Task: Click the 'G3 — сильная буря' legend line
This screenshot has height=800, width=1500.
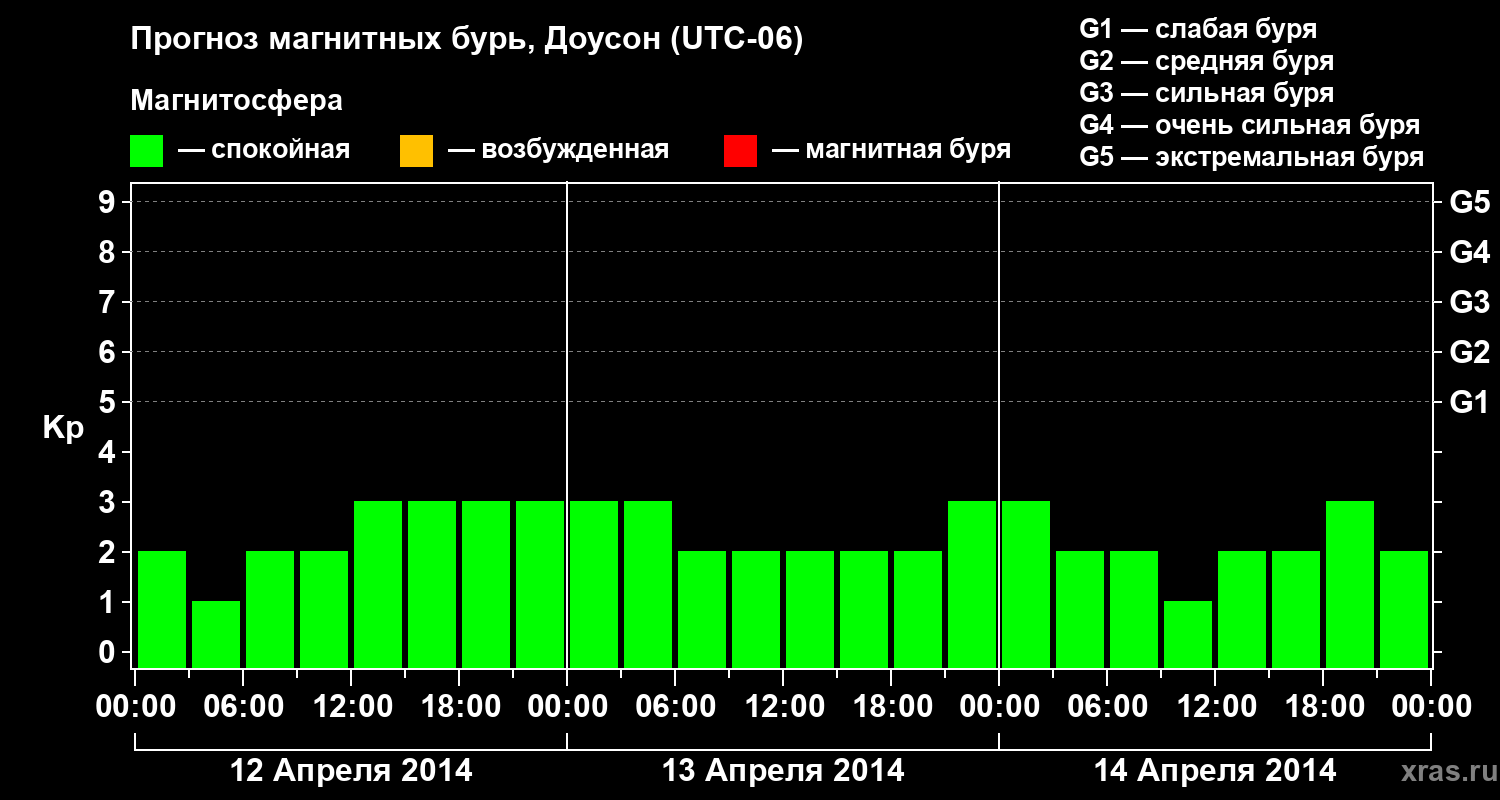Action: (1206, 93)
